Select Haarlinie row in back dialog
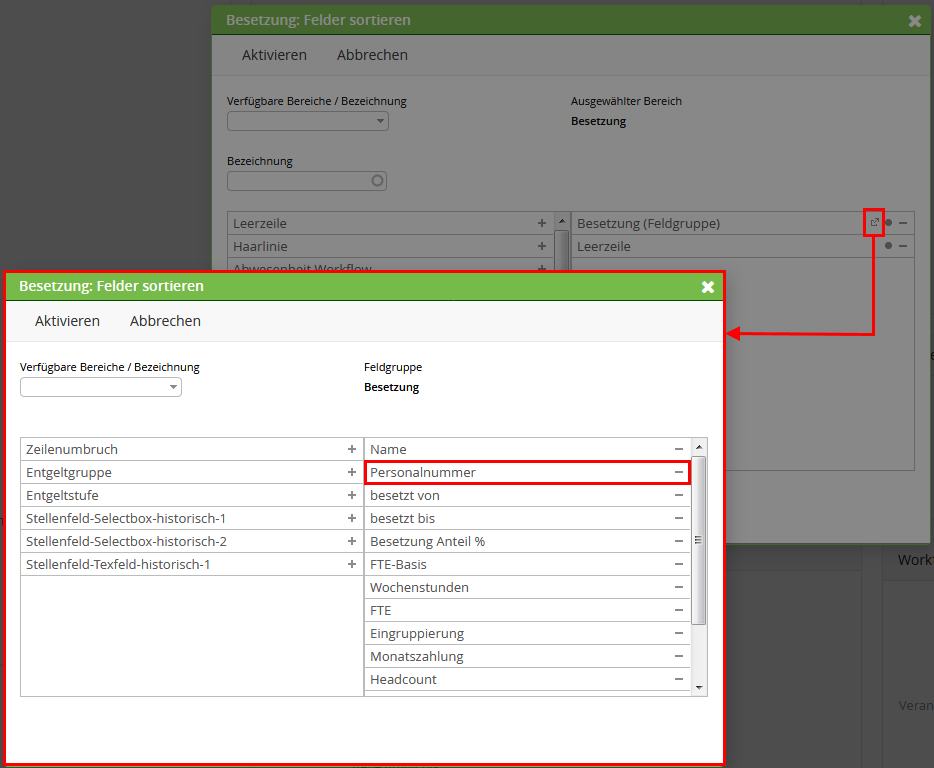The width and height of the screenshot is (934, 768). (391, 246)
